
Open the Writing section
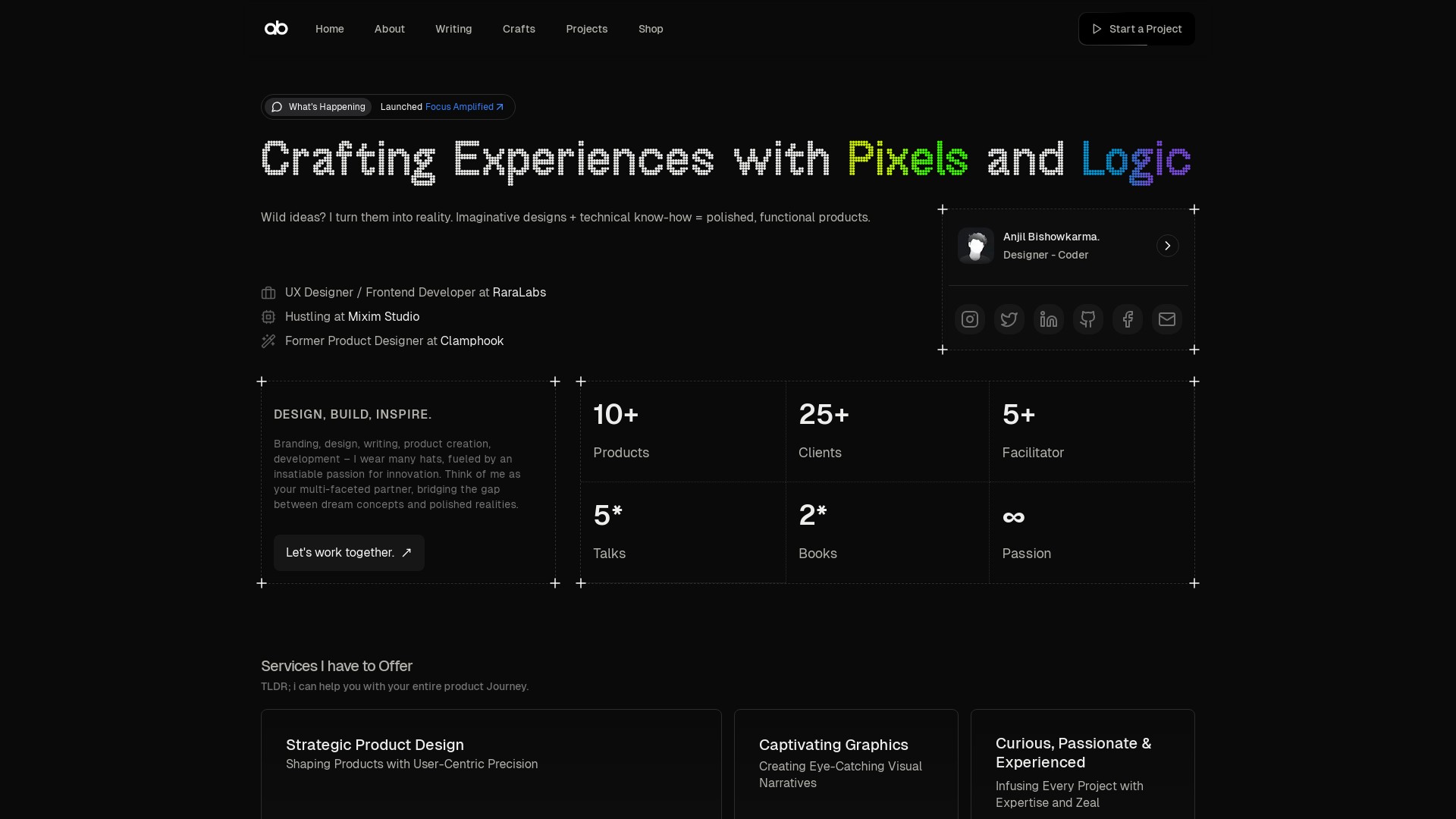[x=453, y=29]
